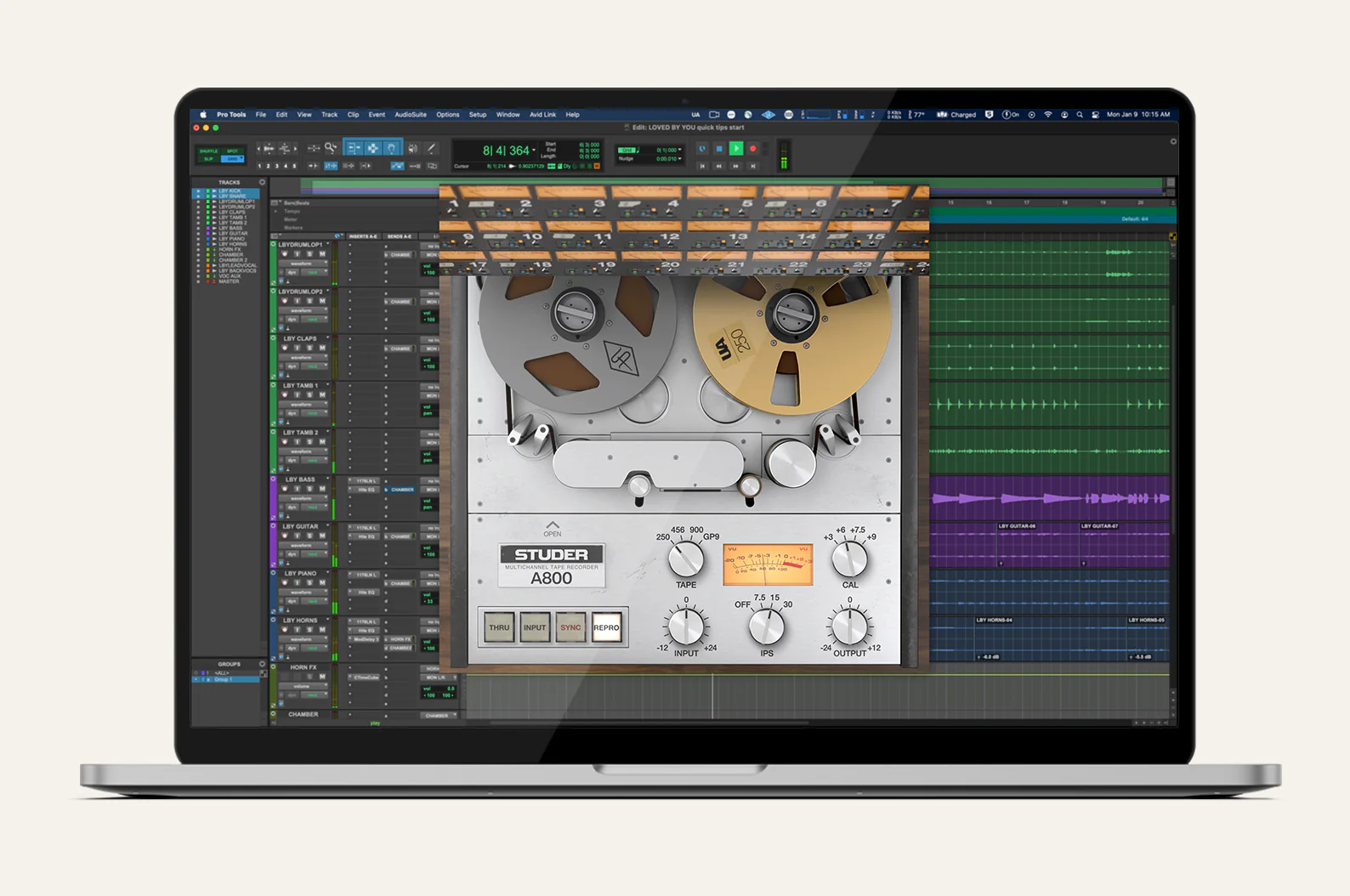1350x896 pixels.
Task: Open the LBYDRUMLOP1 waveform view dropdown
Action: pos(303,264)
